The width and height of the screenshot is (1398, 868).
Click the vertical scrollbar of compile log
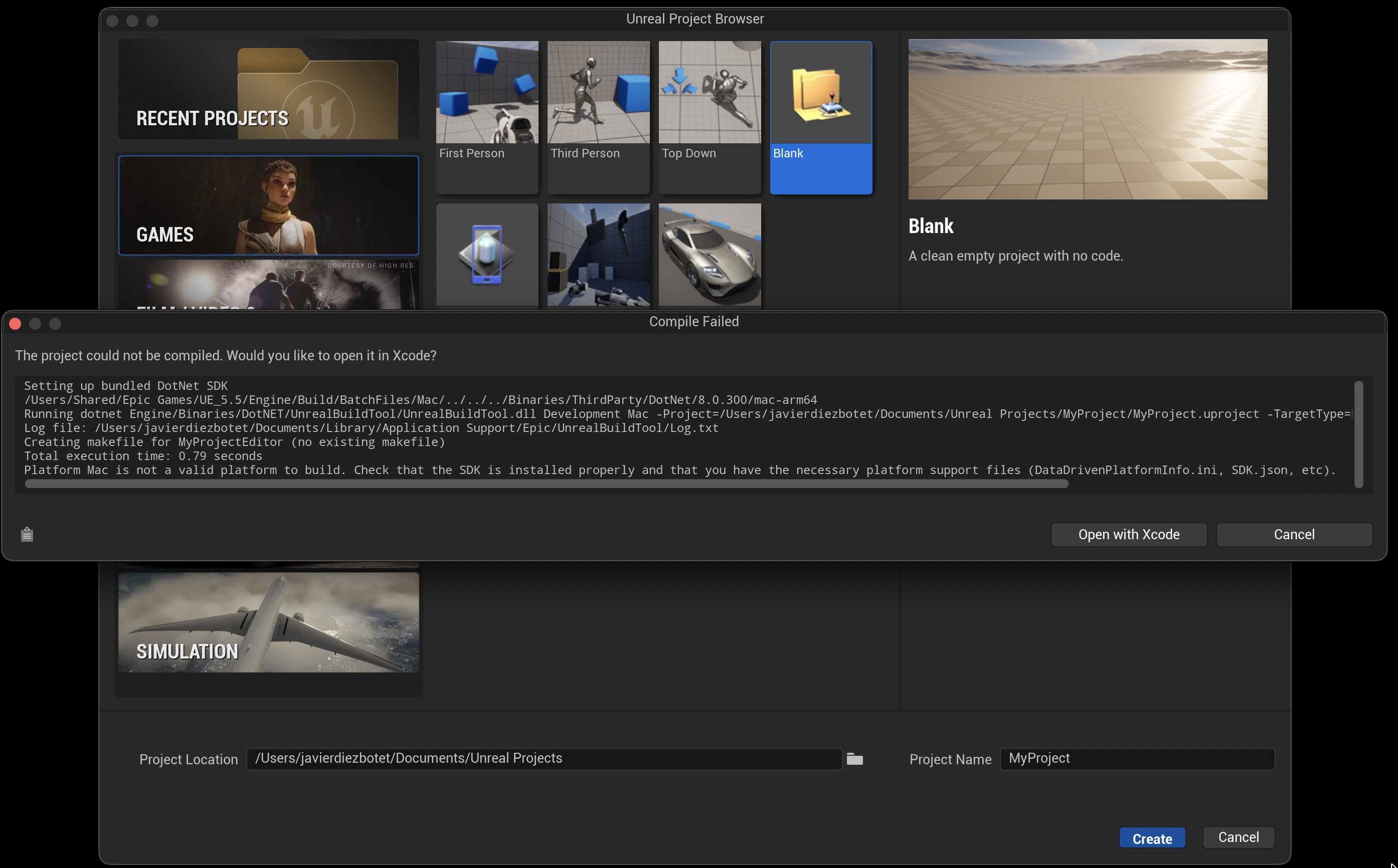(x=1358, y=435)
